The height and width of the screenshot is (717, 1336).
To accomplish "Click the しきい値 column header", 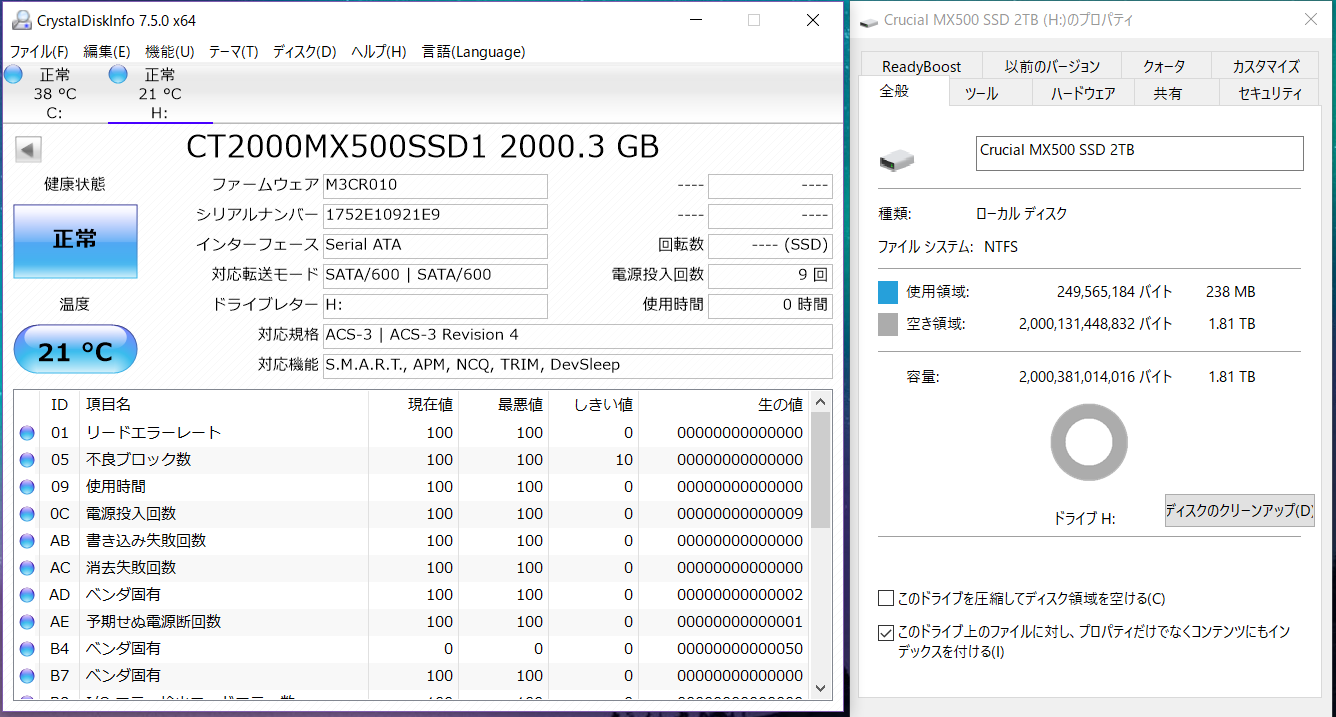I will click(593, 404).
